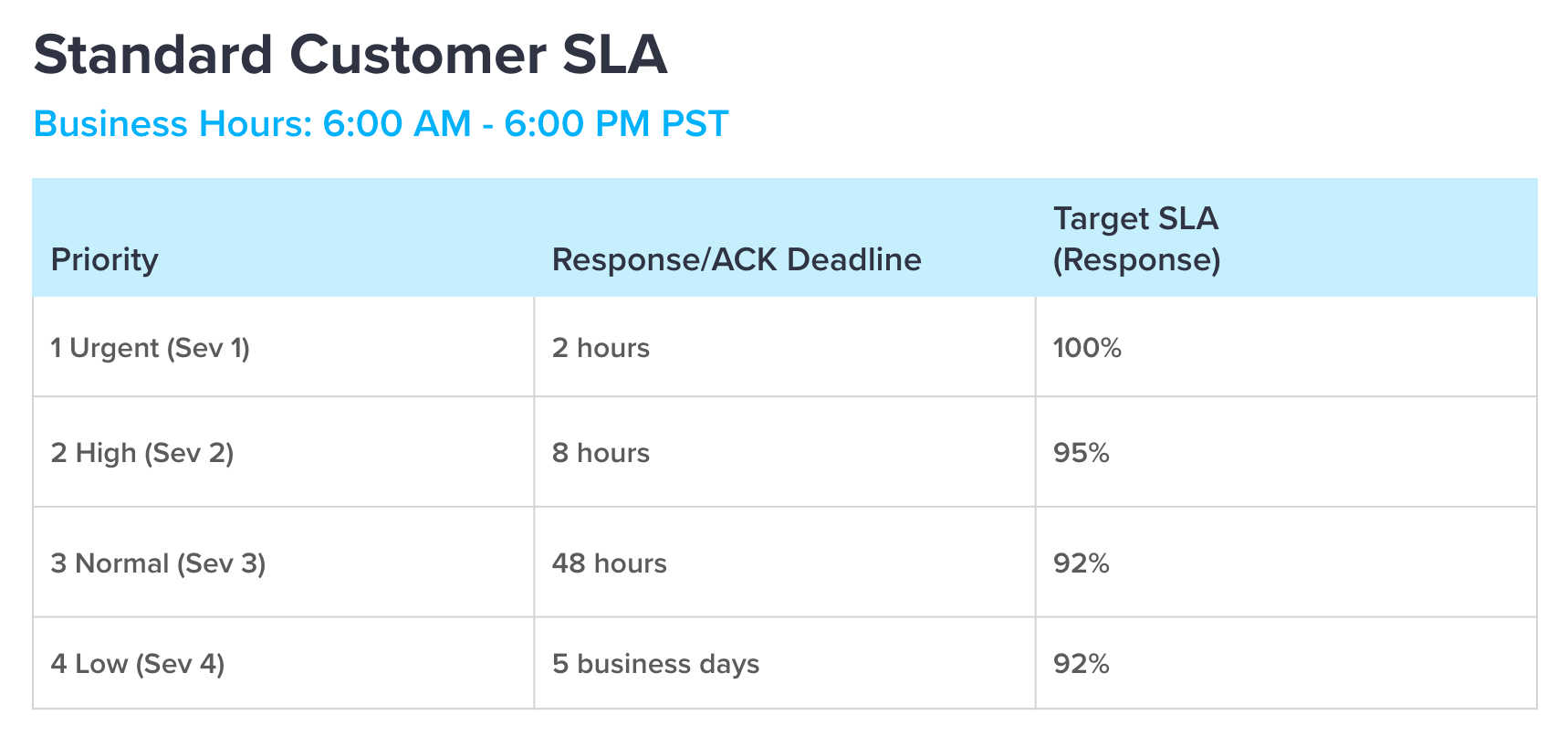Click the 6:00 PM PST text
The image size is (1568, 736).
click(x=616, y=124)
